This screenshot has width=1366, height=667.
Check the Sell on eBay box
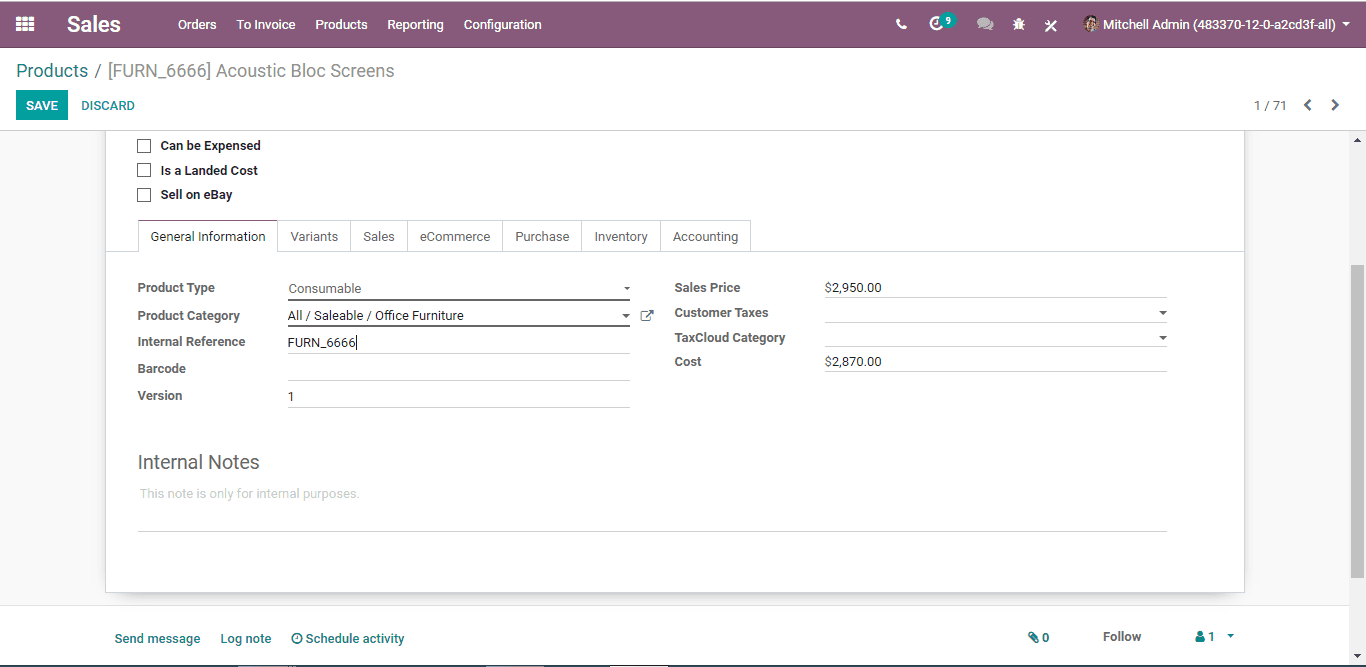(x=144, y=195)
